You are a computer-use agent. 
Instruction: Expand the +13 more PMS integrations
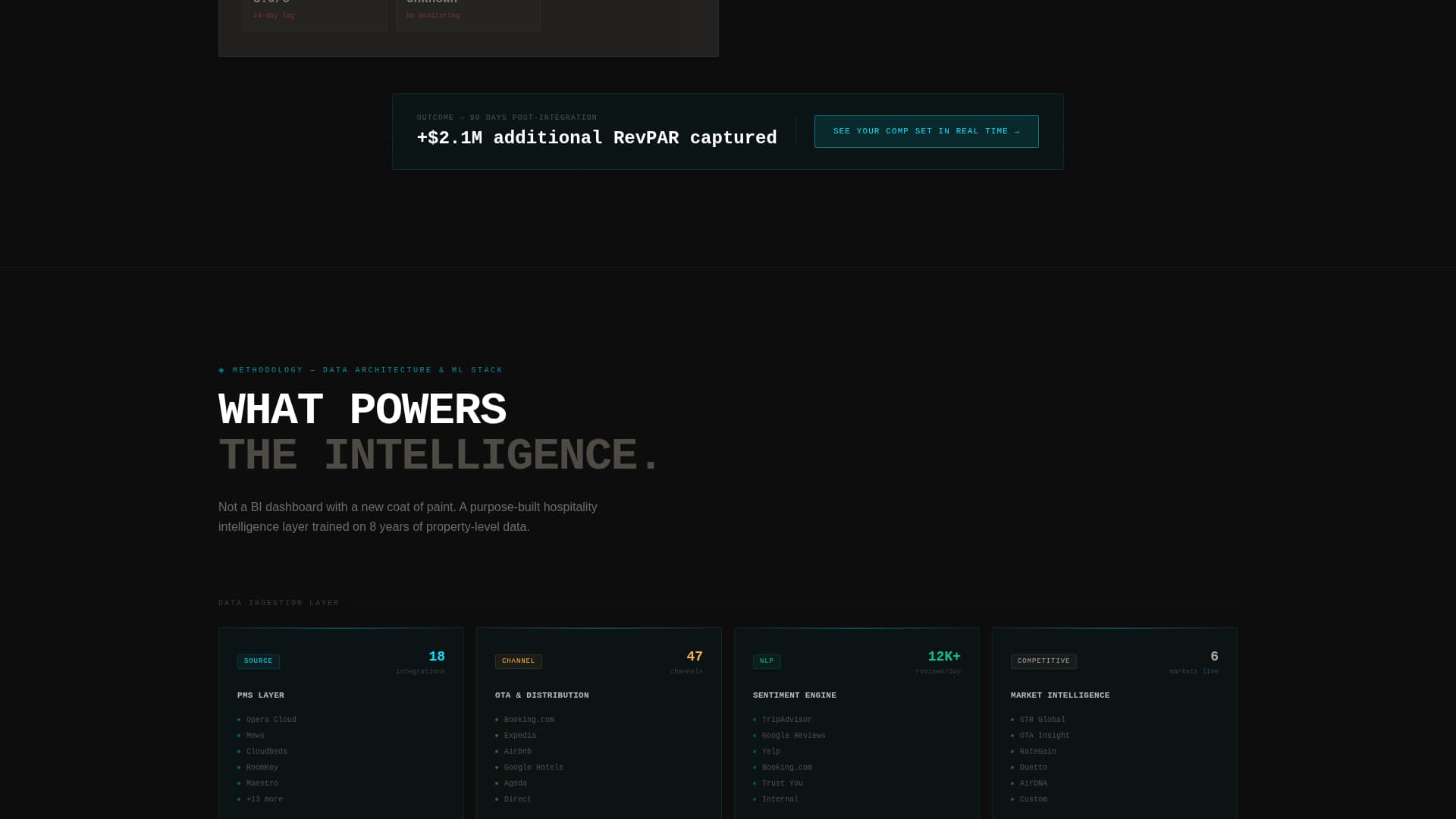pyautogui.click(x=264, y=799)
